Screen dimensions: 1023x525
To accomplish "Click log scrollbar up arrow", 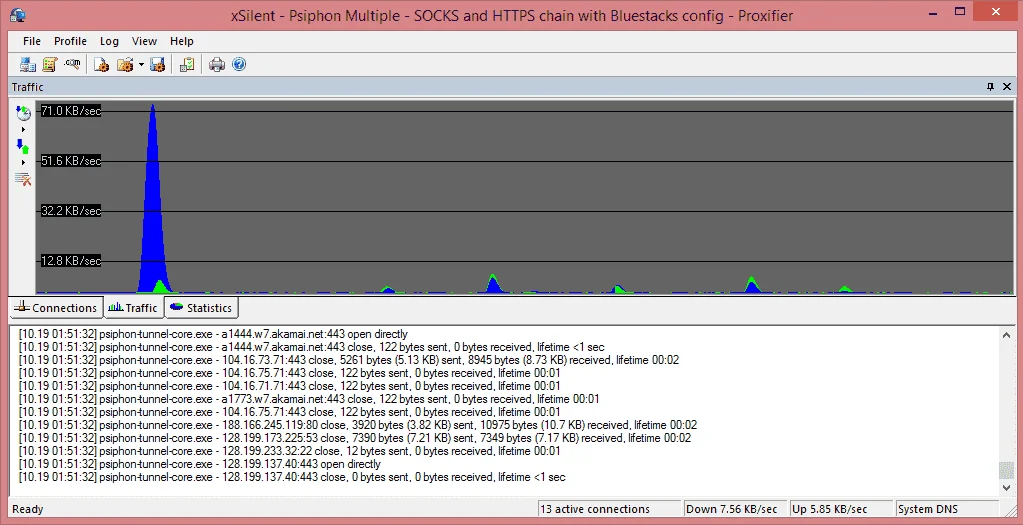I will coord(1005,335).
